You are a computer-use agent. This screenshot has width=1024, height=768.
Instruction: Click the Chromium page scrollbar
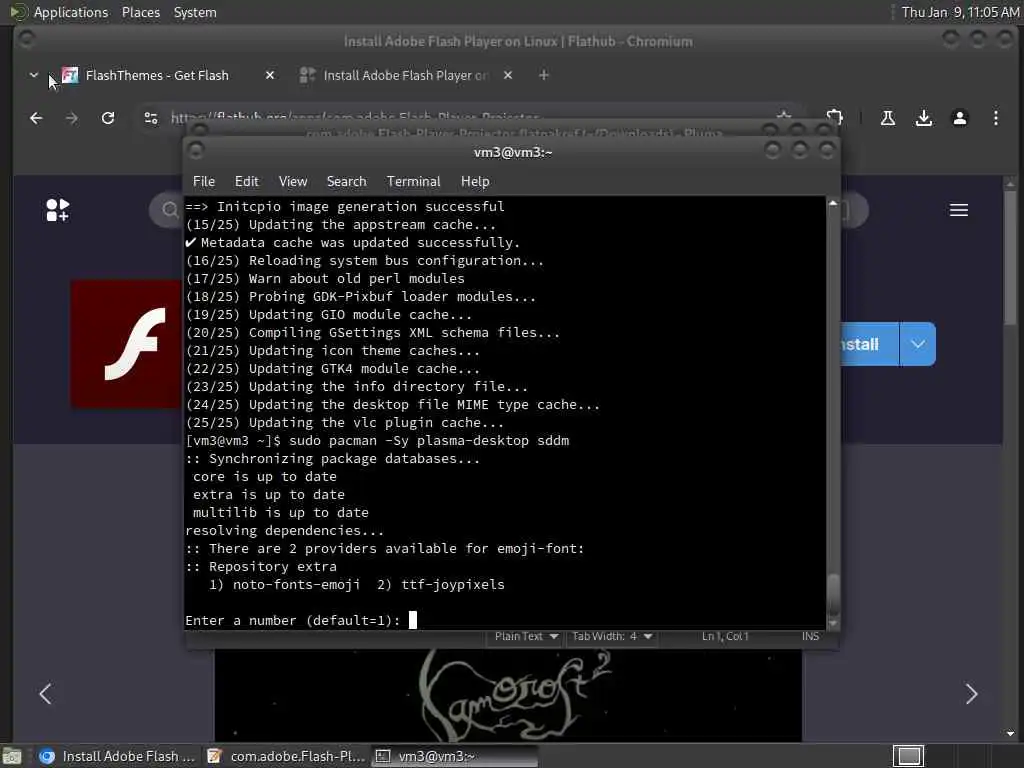pyautogui.click(x=1011, y=255)
